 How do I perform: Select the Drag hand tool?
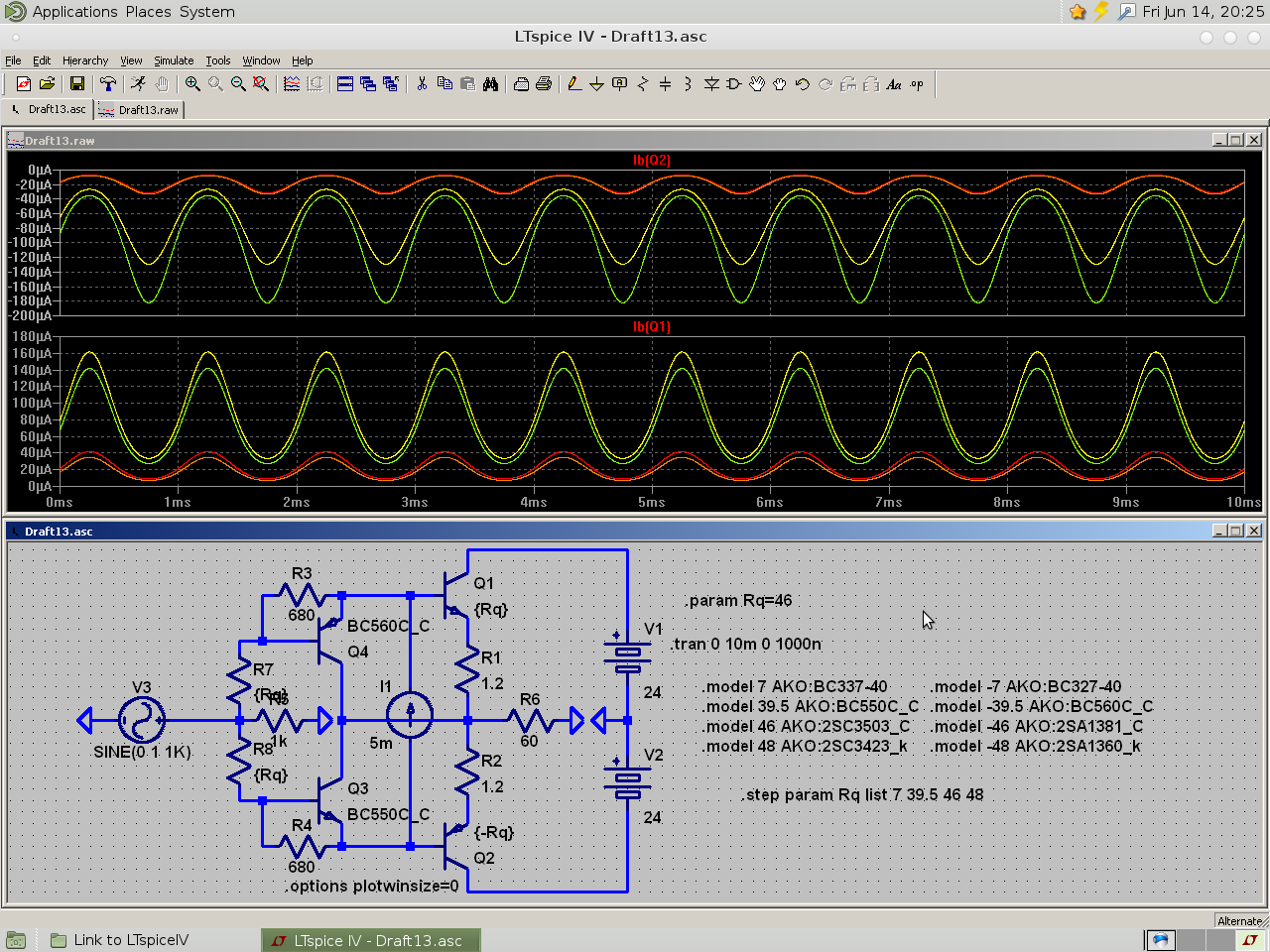[780, 84]
